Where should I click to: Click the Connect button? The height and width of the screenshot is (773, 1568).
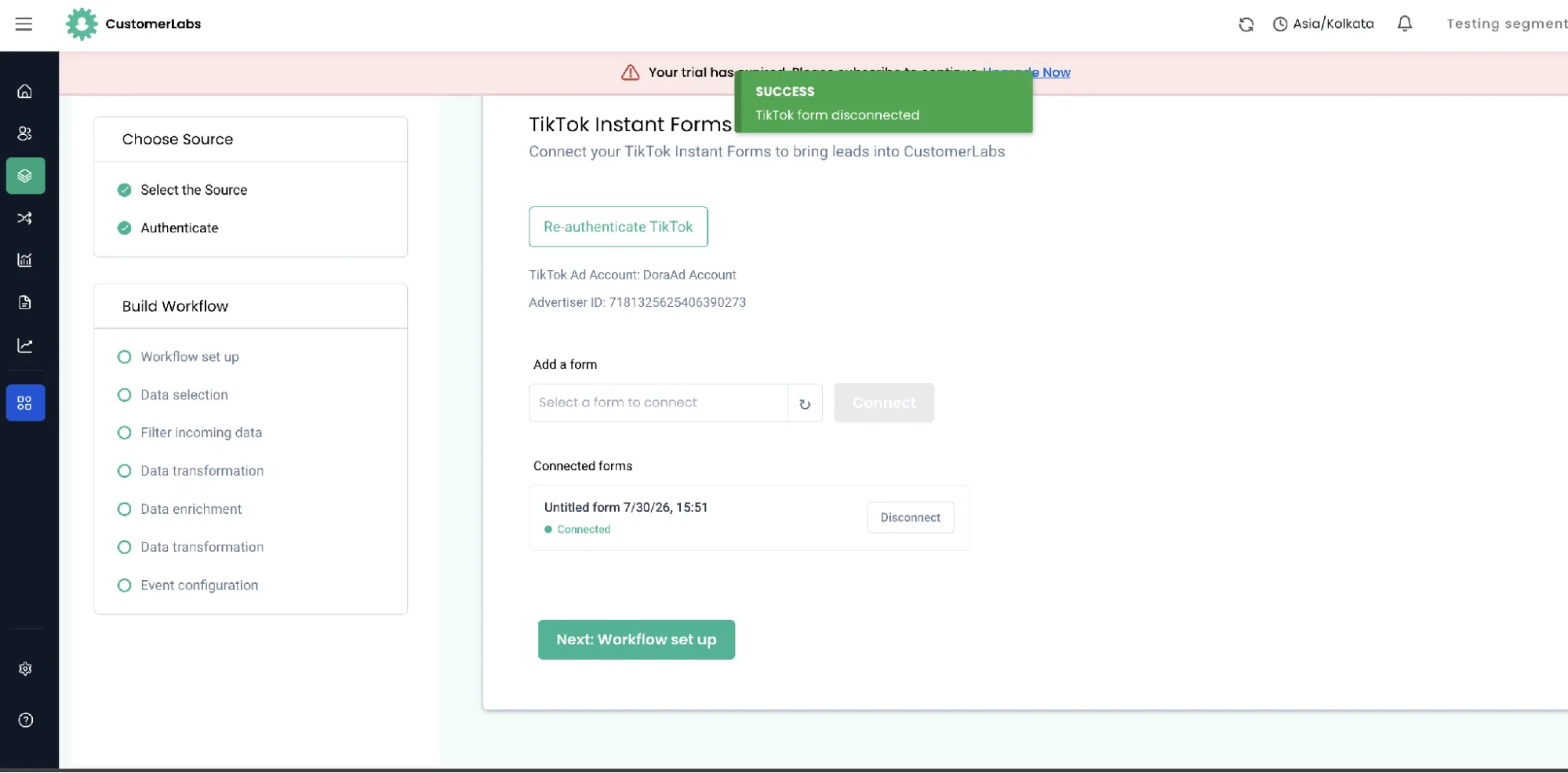884,403
